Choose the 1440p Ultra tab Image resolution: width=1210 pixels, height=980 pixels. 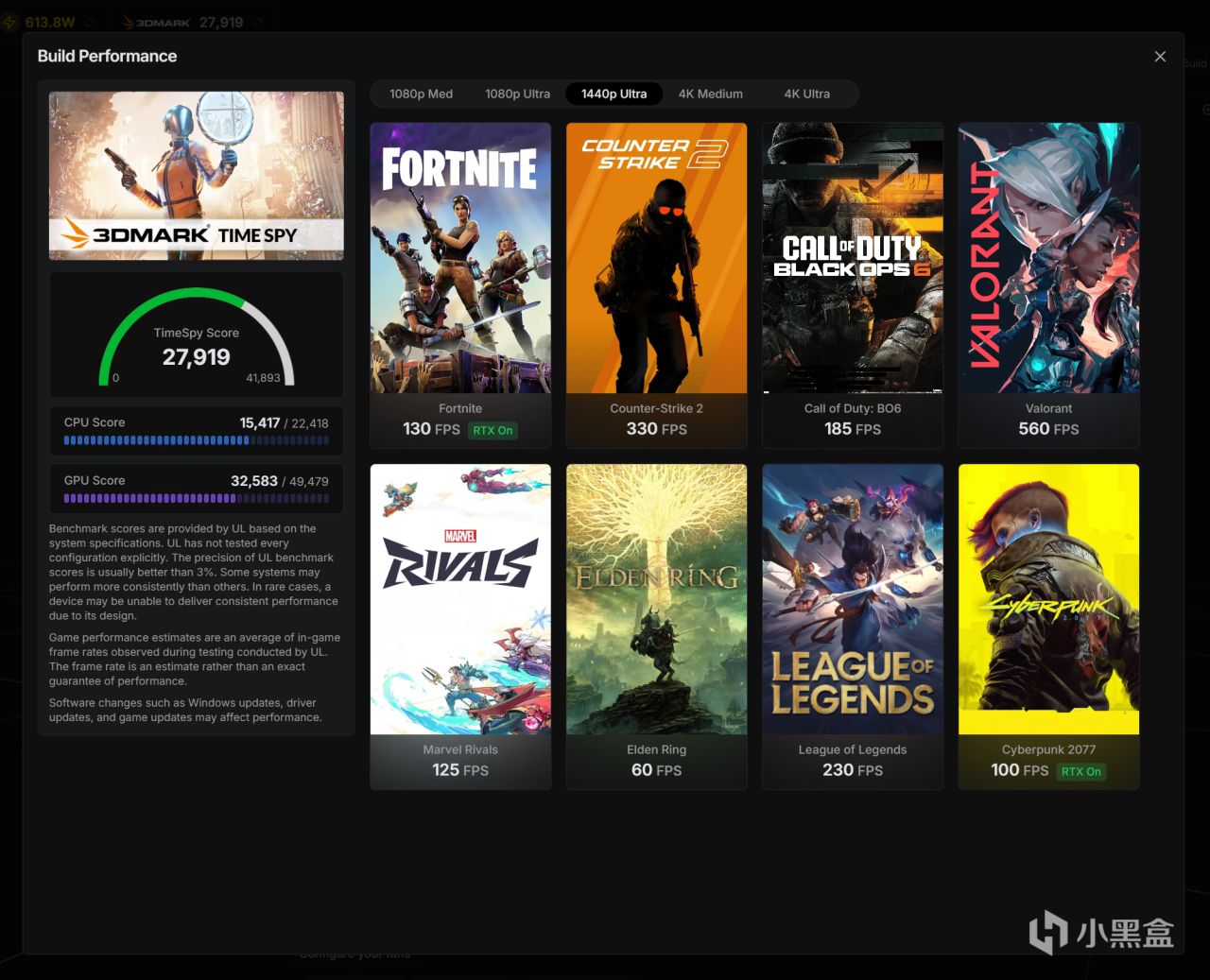point(614,94)
